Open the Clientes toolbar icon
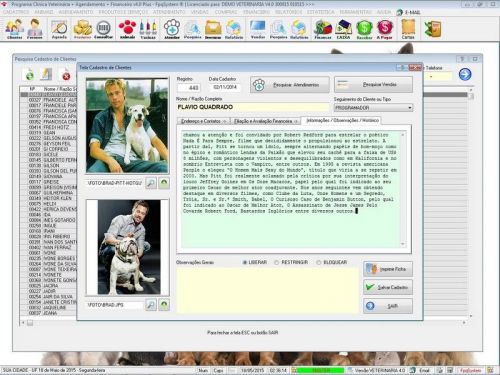This screenshot has height=375, width=500. [x=14, y=29]
